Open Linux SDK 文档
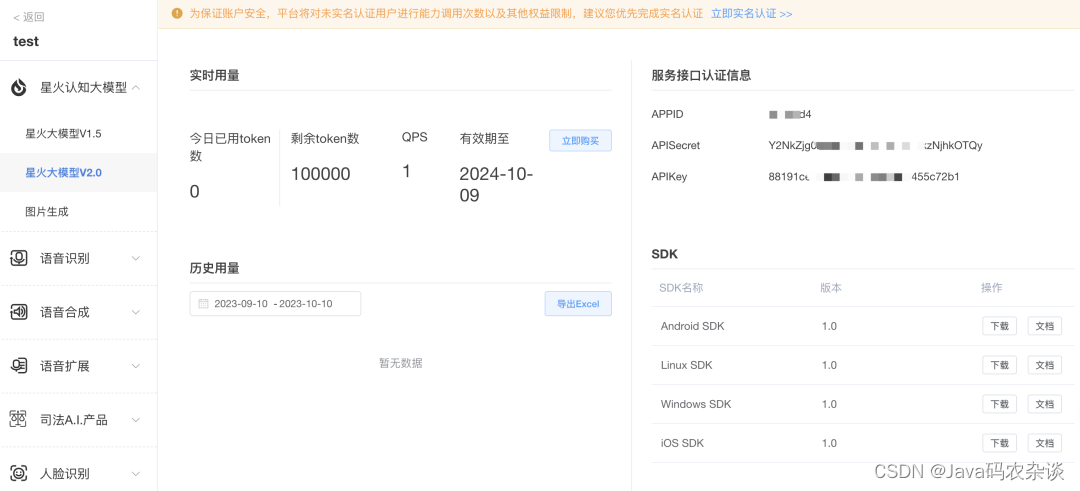 click(1045, 365)
